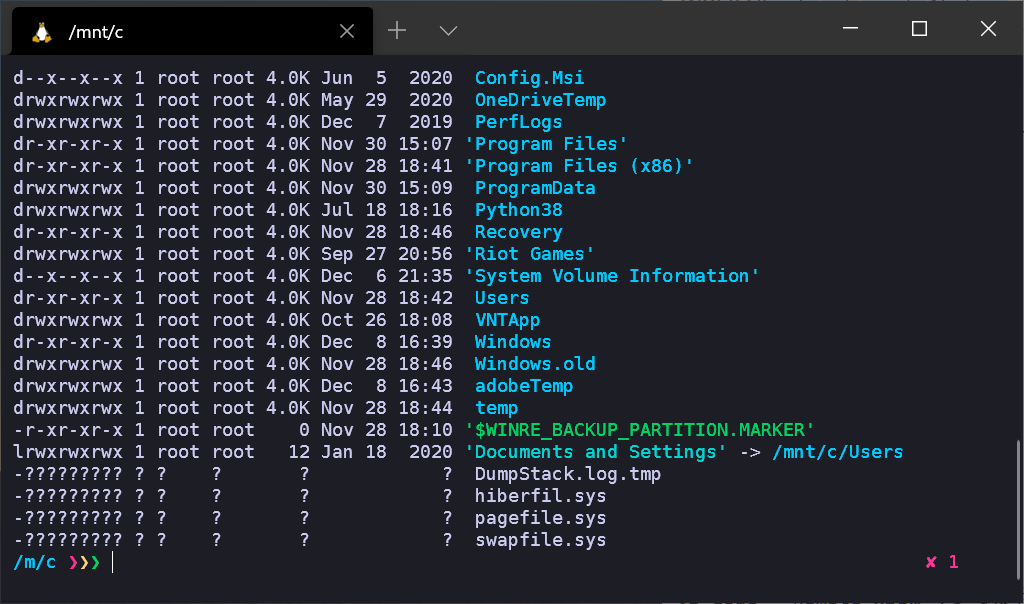Click 'System Volume Information' entry

tap(612, 276)
